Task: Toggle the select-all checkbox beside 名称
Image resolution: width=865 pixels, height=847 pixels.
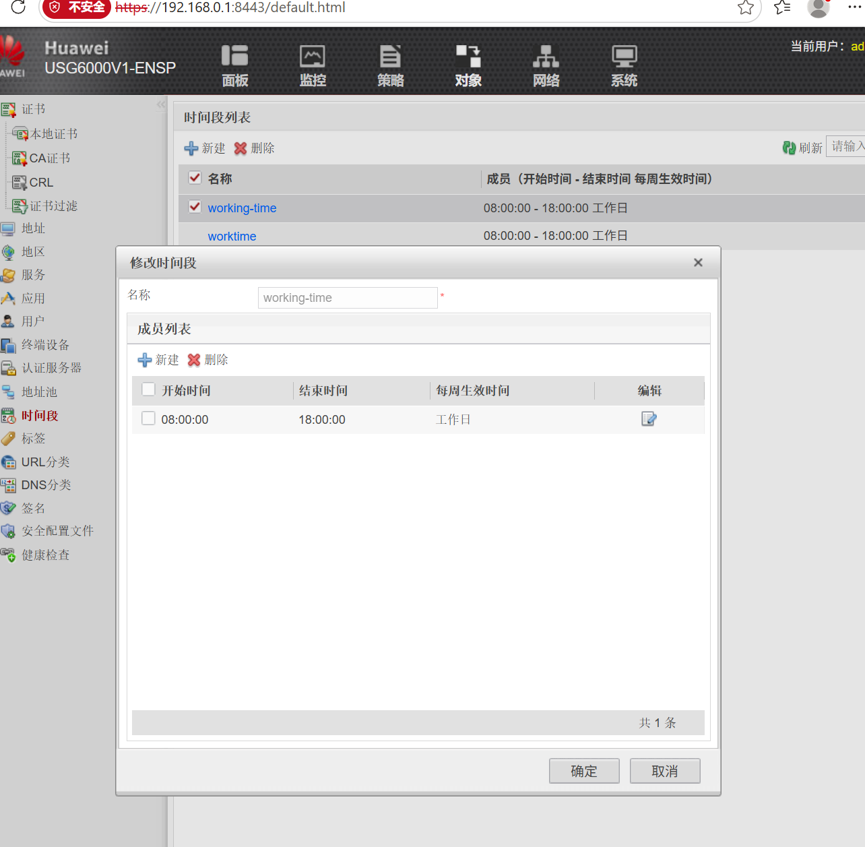Action: (194, 178)
